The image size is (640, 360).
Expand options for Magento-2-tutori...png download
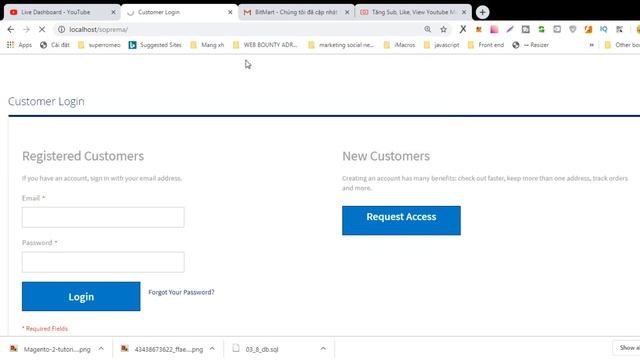[101, 349]
